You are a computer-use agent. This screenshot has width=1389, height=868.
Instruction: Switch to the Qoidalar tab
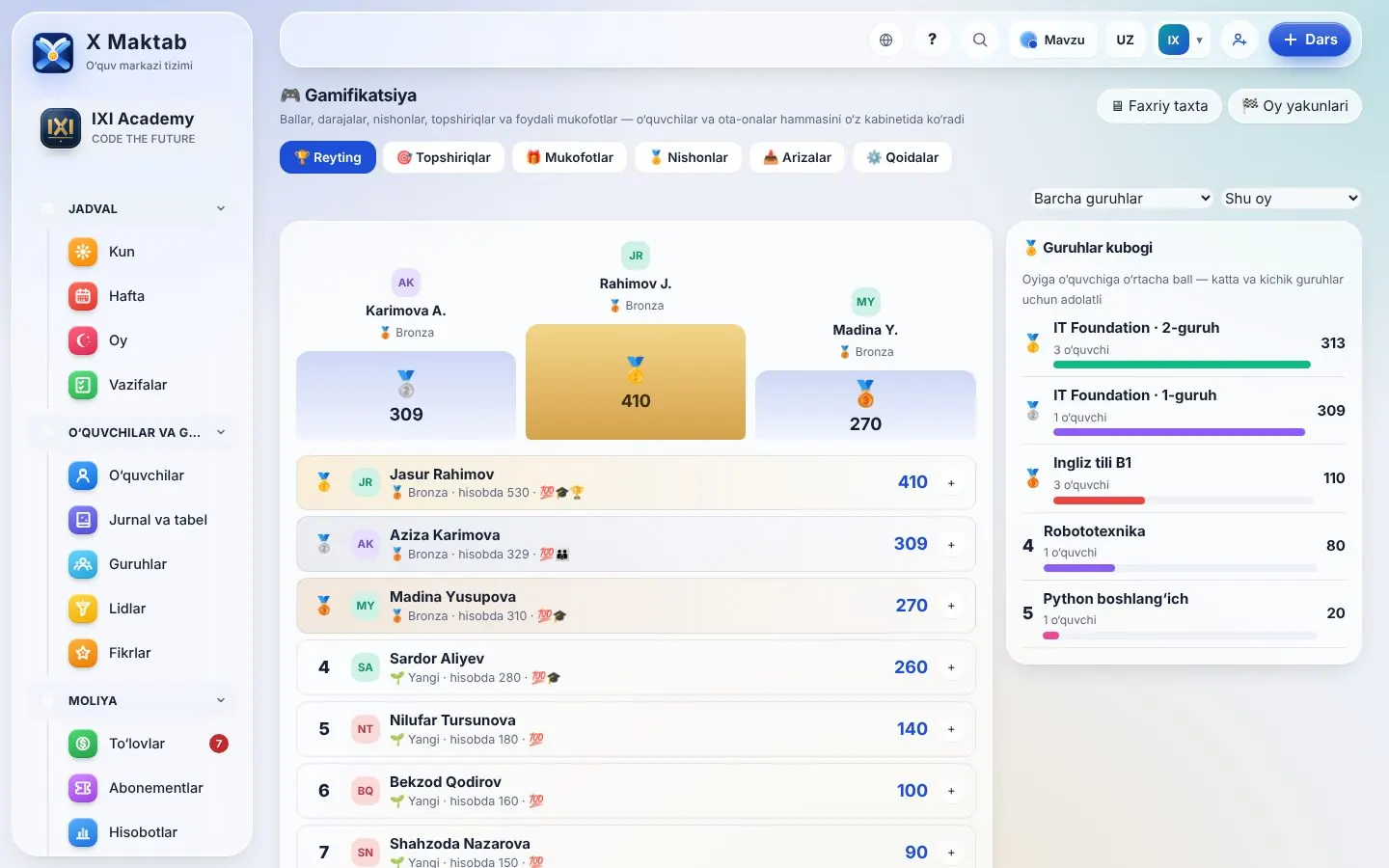(902, 157)
